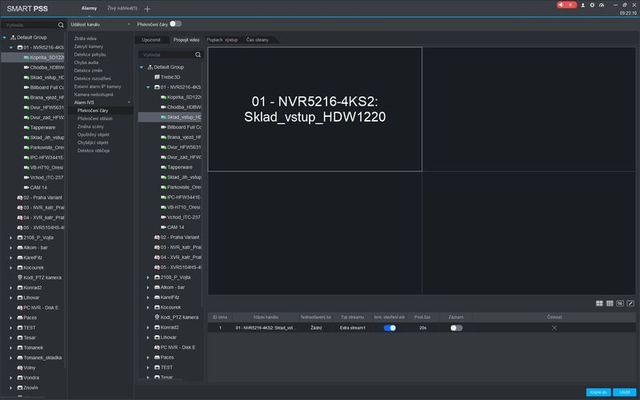
Task: Click search icon in left device panel
Action: tap(58, 23)
